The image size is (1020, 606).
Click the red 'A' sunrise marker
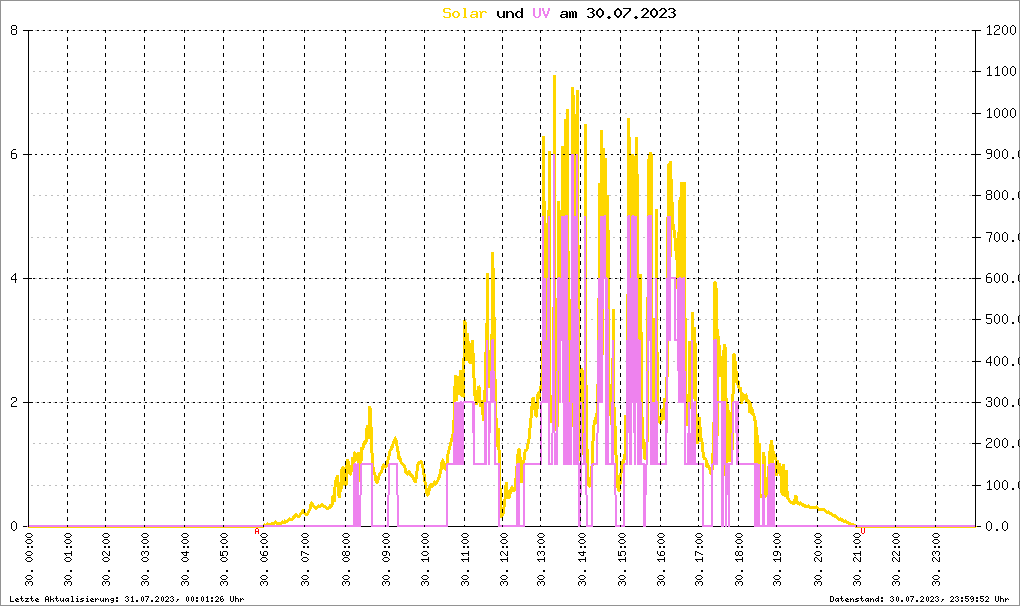click(x=257, y=531)
